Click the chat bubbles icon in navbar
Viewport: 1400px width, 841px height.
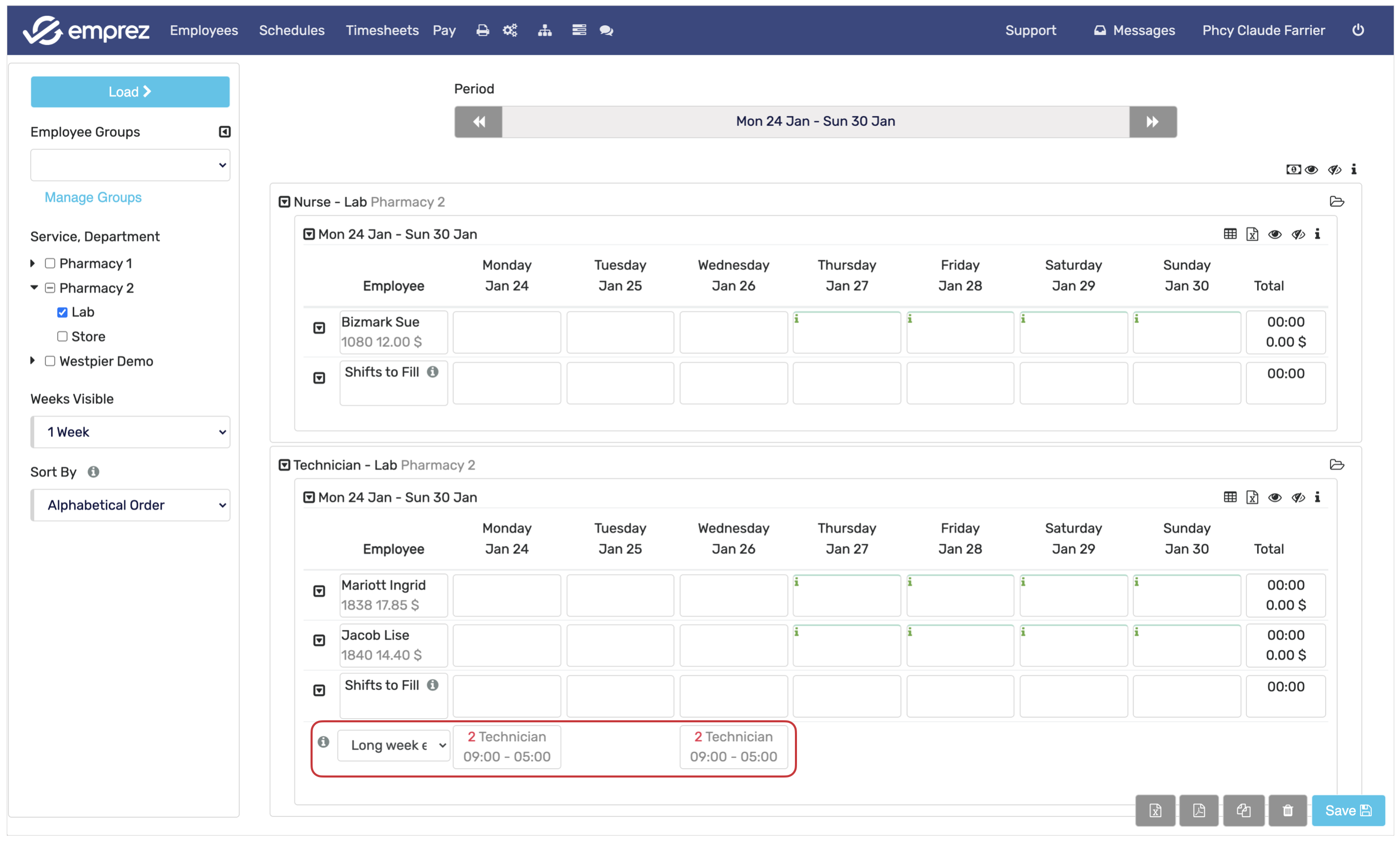point(606,30)
